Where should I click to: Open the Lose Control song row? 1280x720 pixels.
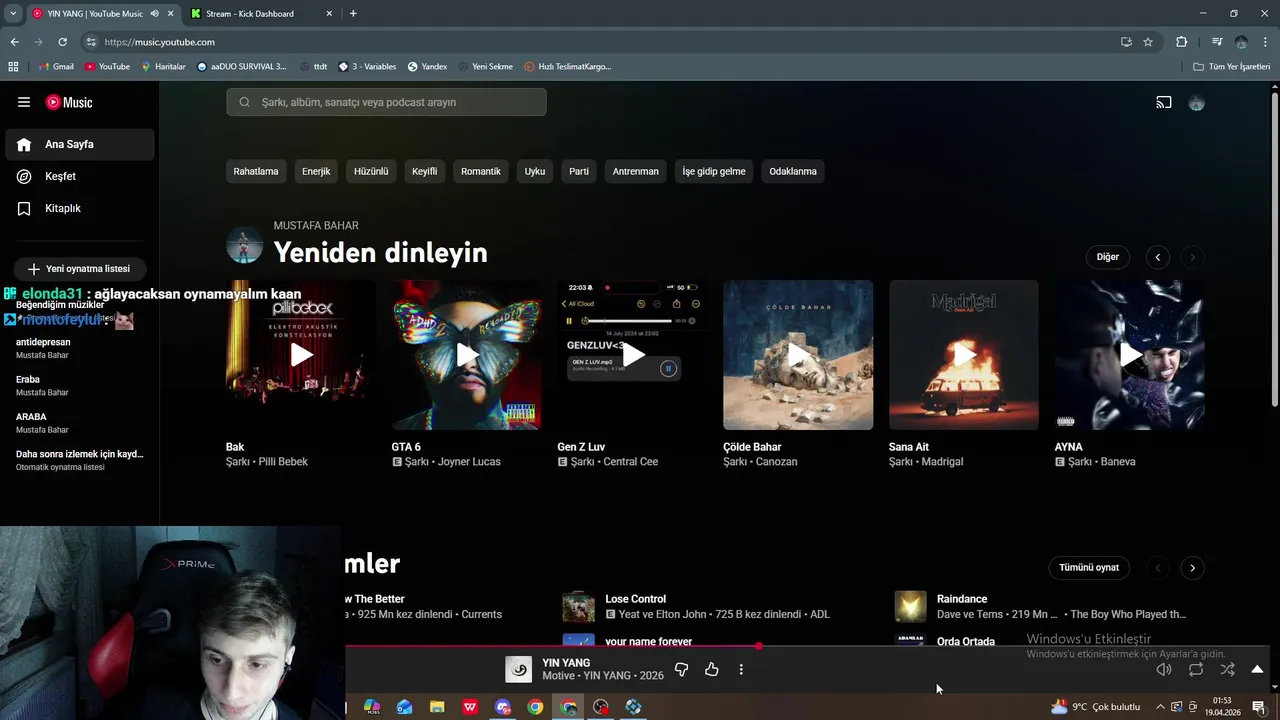pyautogui.click(x=717, y=606)
